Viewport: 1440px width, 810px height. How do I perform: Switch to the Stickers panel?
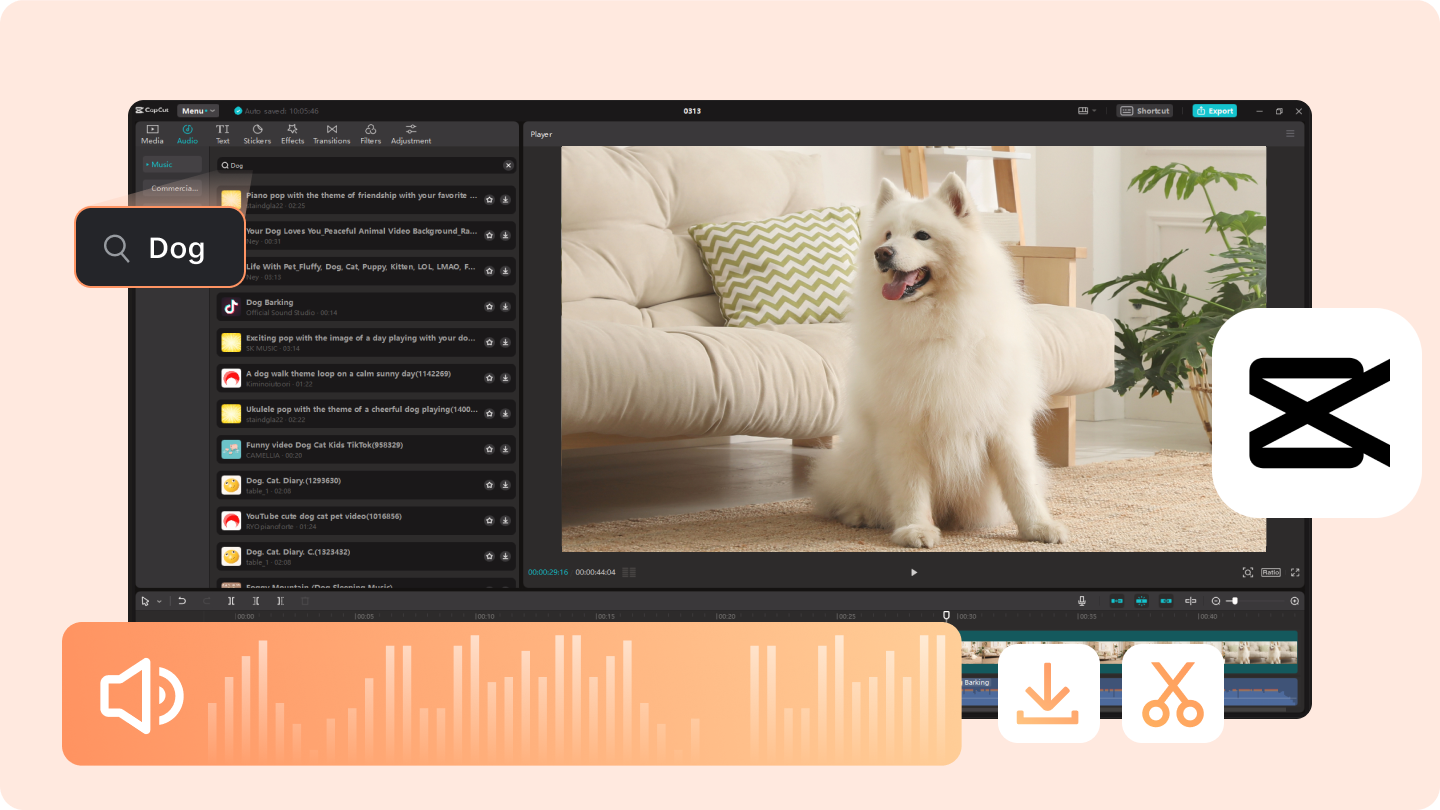257,133
